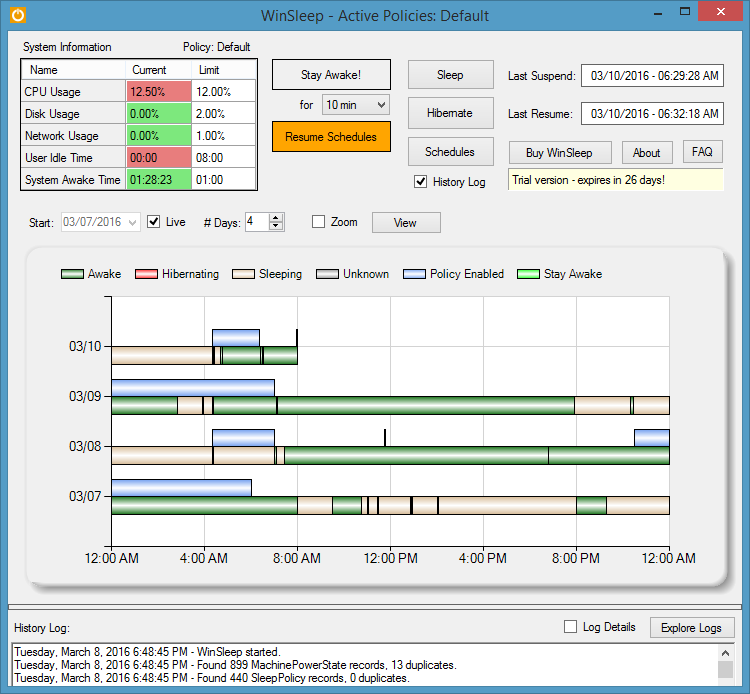Disable the Live checkbox
The height and width of the screenshot is (694, 750).
[154, 222]
